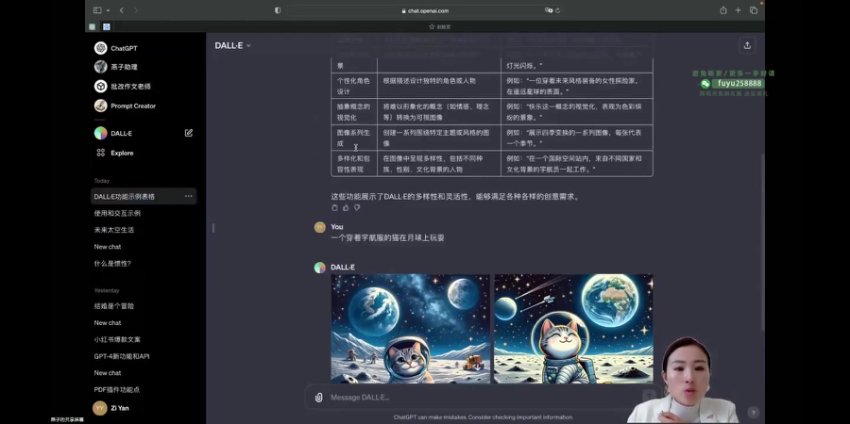
Task: Click the share chat icon at top right
Action: pyautogui.click(x=746, y=45)
